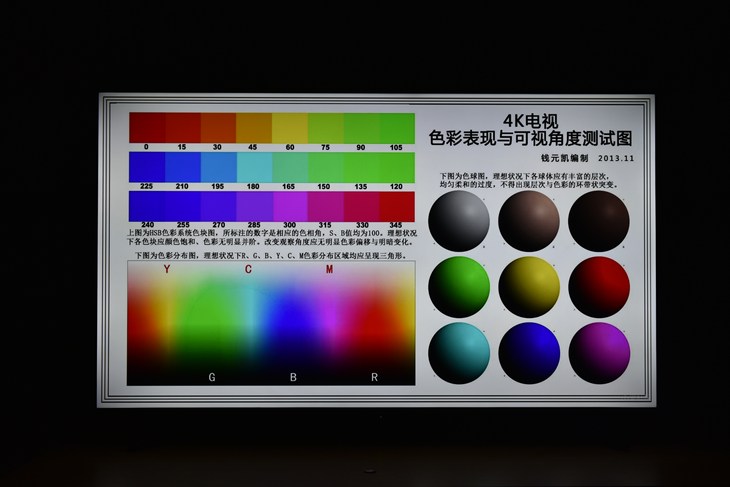This screenshot has width=730, height=487.
Task: Click the gray shaded sphere
Action: pyautogui.click(x=459, y=221)
